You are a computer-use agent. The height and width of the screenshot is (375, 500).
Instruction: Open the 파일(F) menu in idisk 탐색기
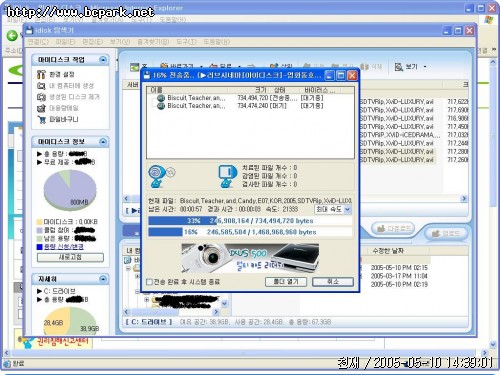point(65,42)
